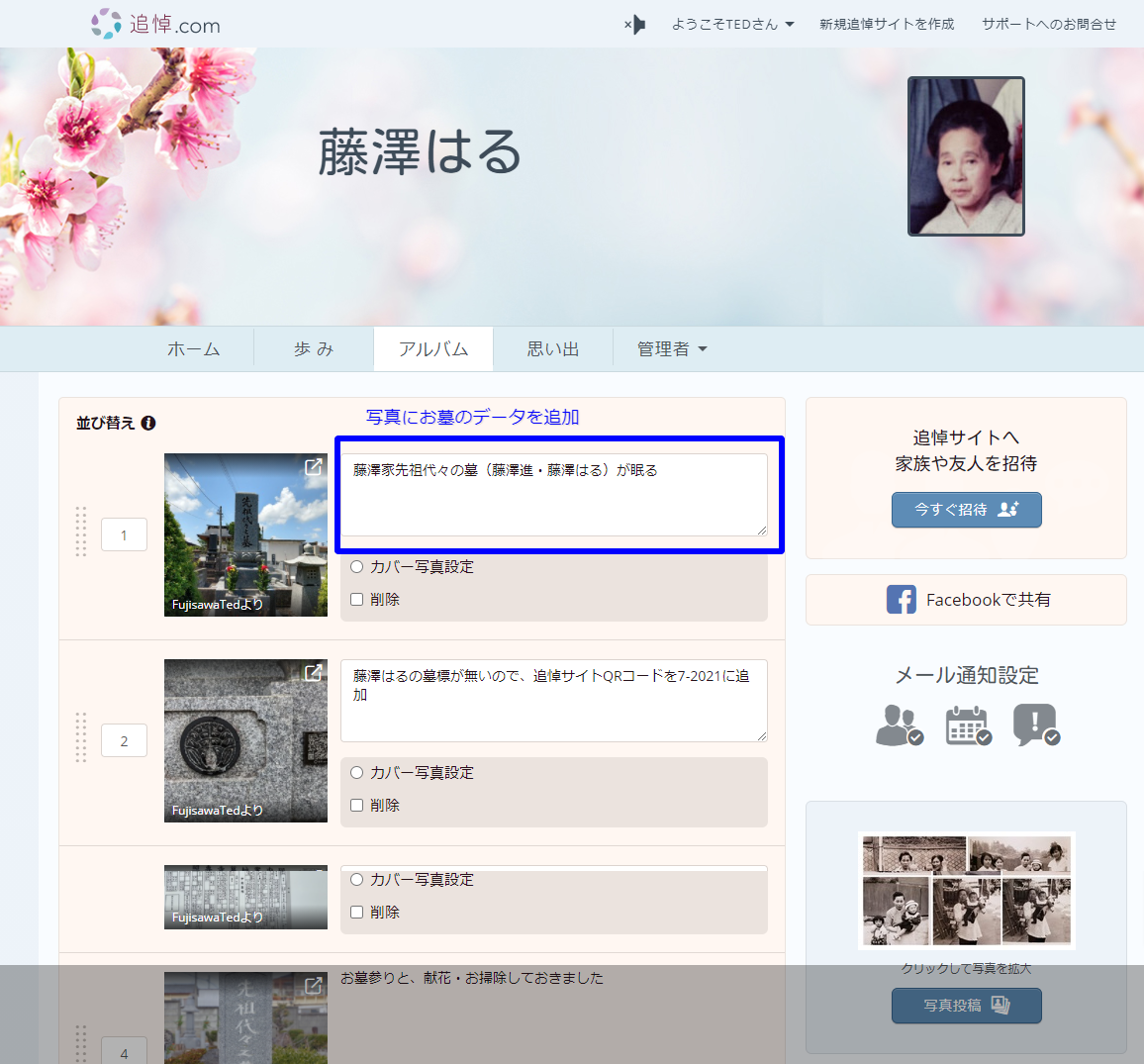Check the 削除 box for photo 2

click(x=357, y=805)
